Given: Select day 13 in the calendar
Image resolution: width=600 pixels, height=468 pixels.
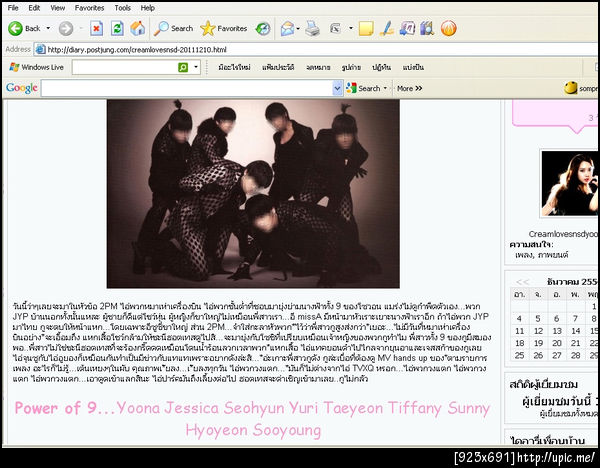Looking at the screenshot, I should click(557, 331).
